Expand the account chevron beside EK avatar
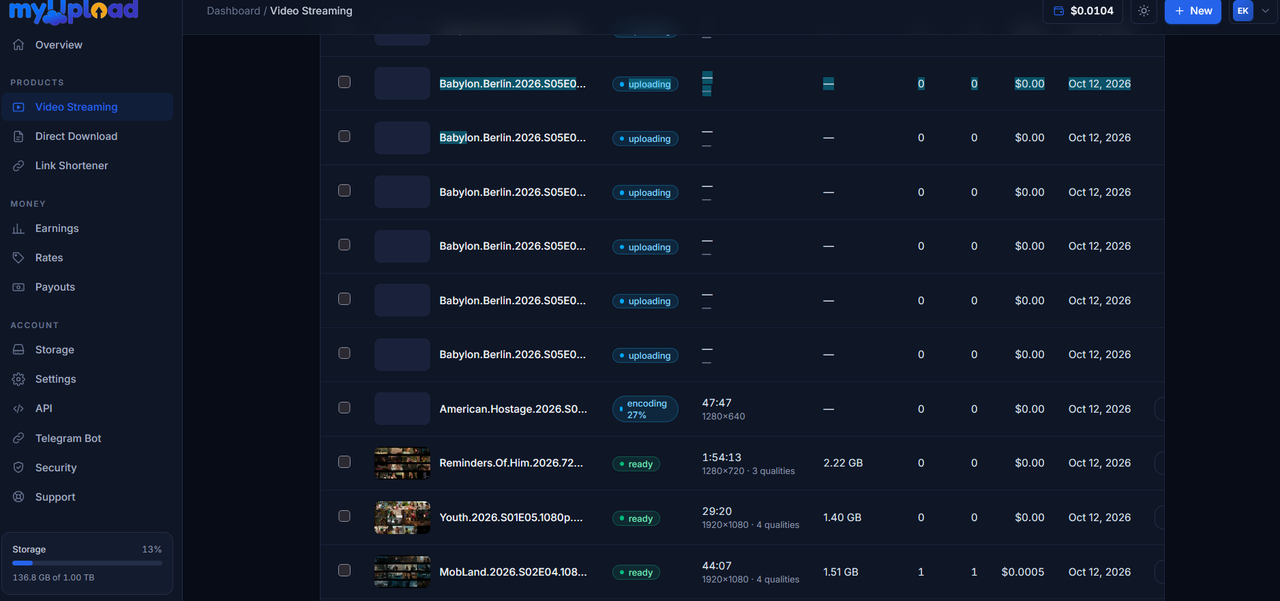The width and height of the screenshot is (1280, 601). click(1263, 11)
